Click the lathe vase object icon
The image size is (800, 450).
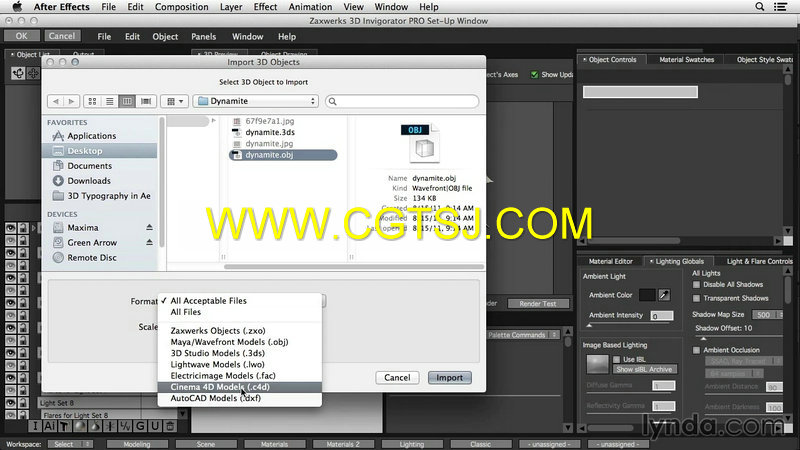point(95,426)
